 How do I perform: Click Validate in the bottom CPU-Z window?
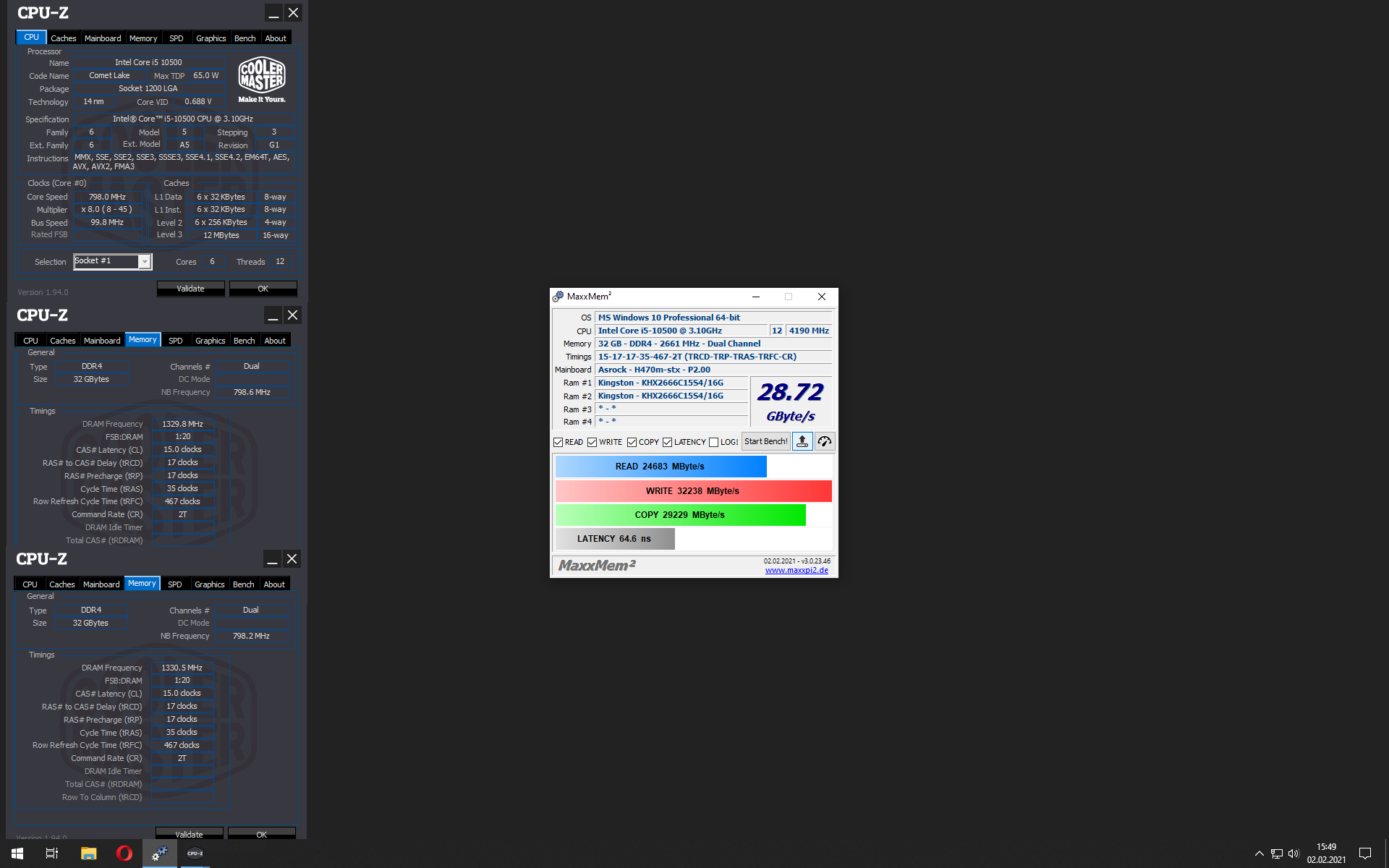[x=189, y=834]
